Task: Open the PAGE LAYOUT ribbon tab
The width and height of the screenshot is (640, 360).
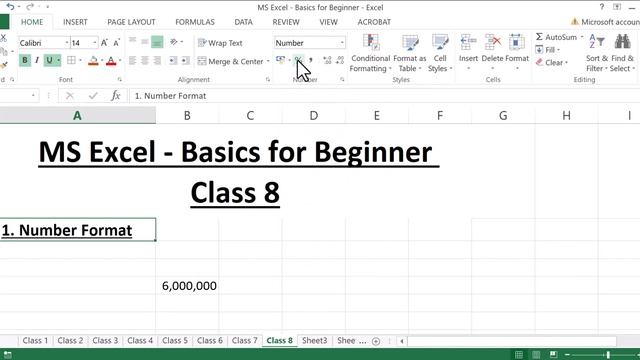Action: coord(131,22)
